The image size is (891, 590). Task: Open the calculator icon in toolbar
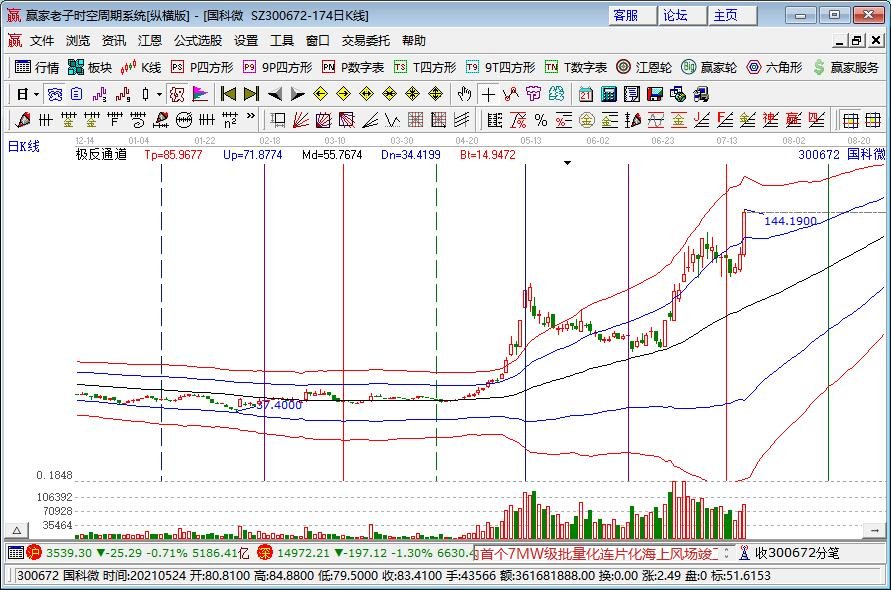(x=609, y=94)
